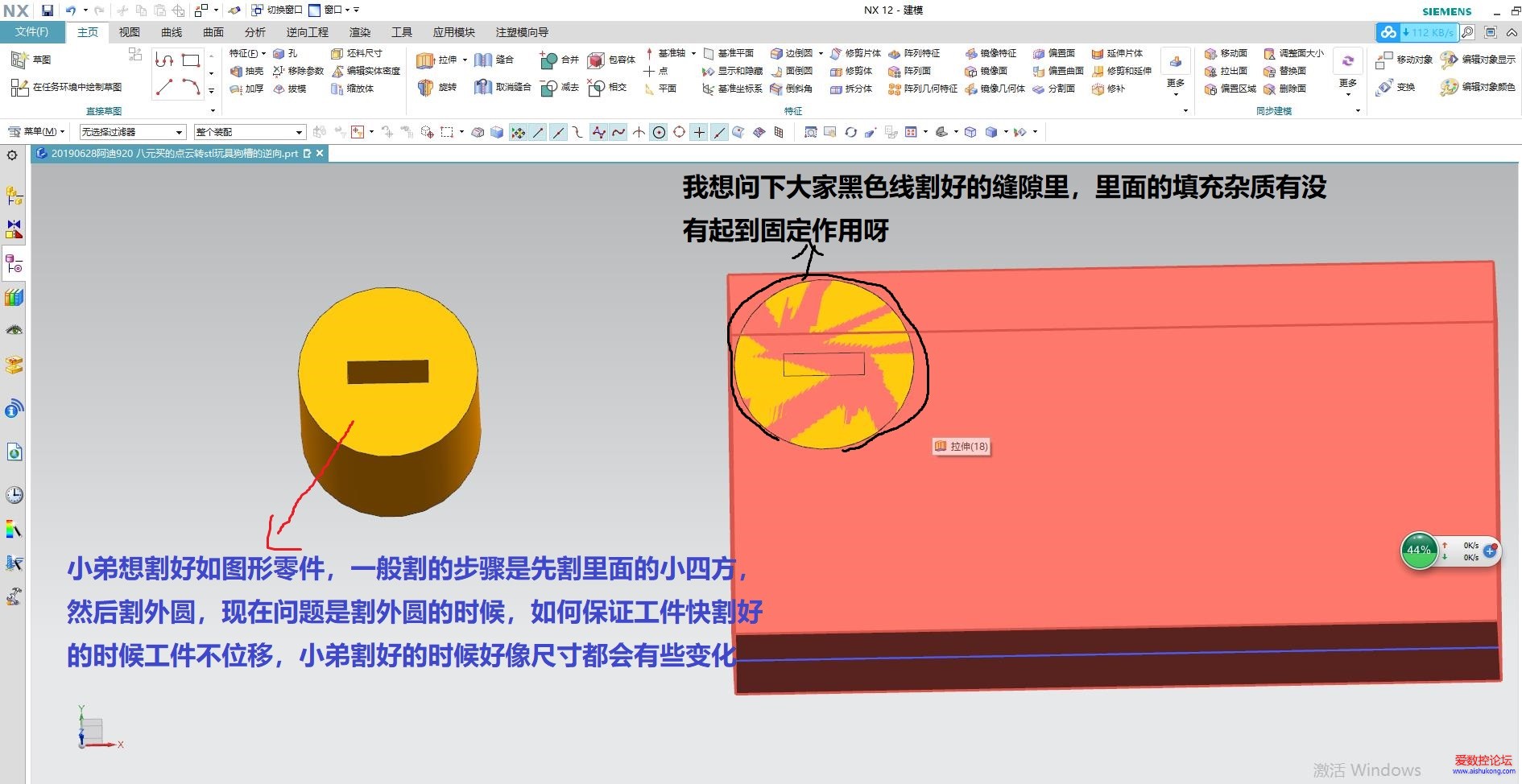Open the 整个装配 selection scope dropdown
This screenshot has height=784, width=1522.
249,132
